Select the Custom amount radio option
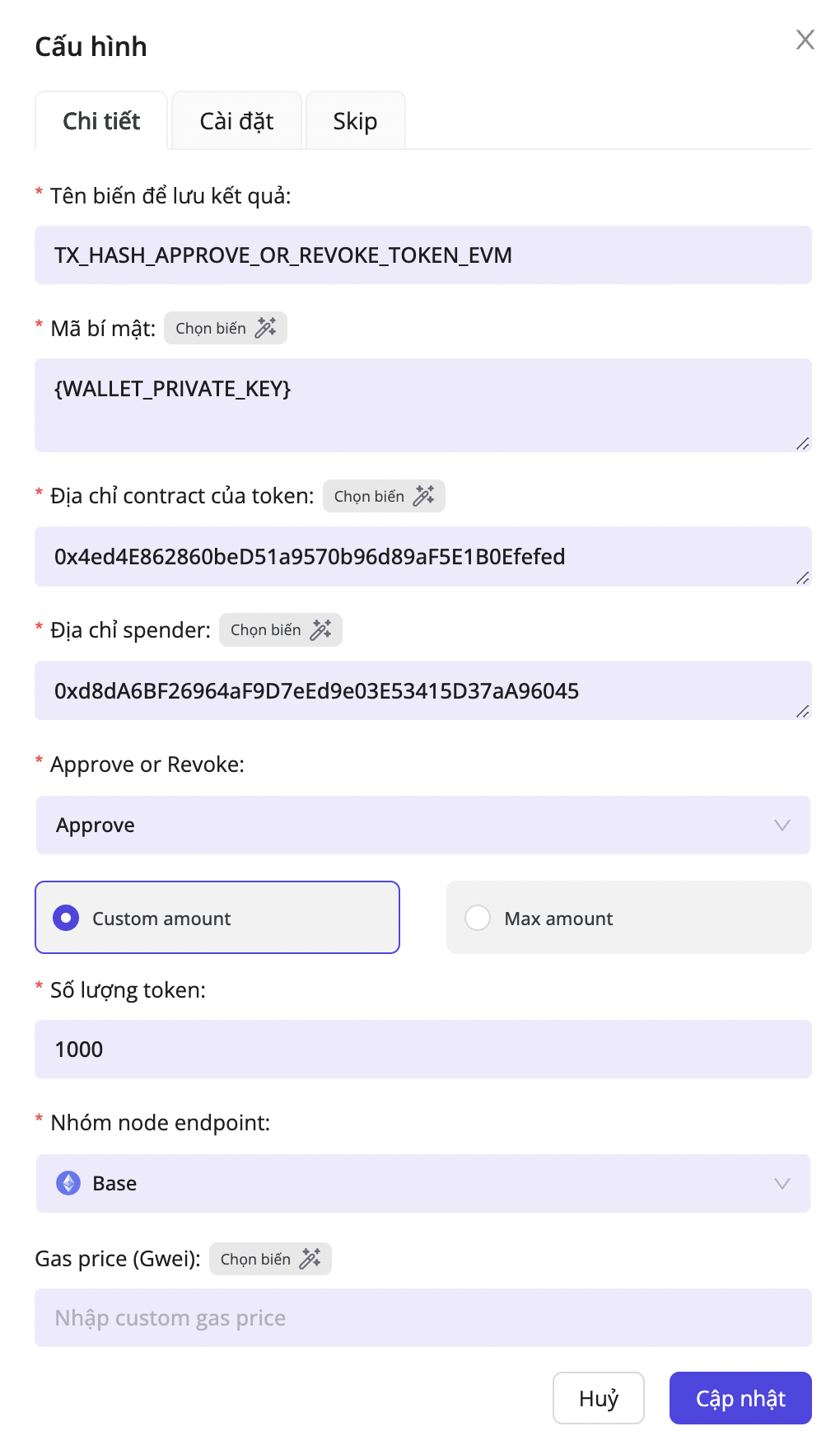 click(x=67, y=918)
